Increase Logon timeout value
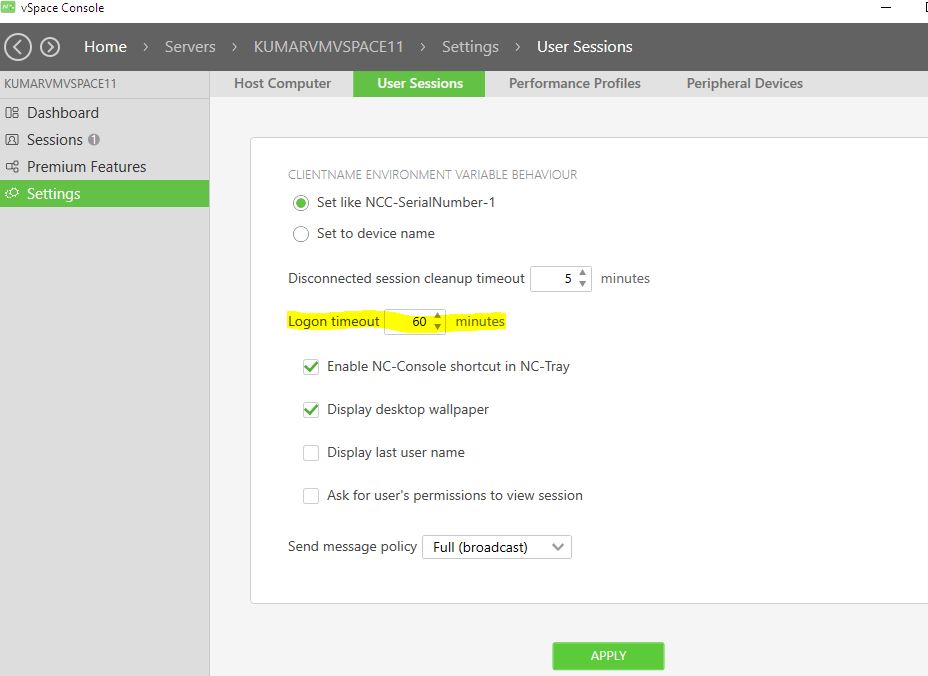Viewport: 928px width, 676px height. [x=437, y=316]
